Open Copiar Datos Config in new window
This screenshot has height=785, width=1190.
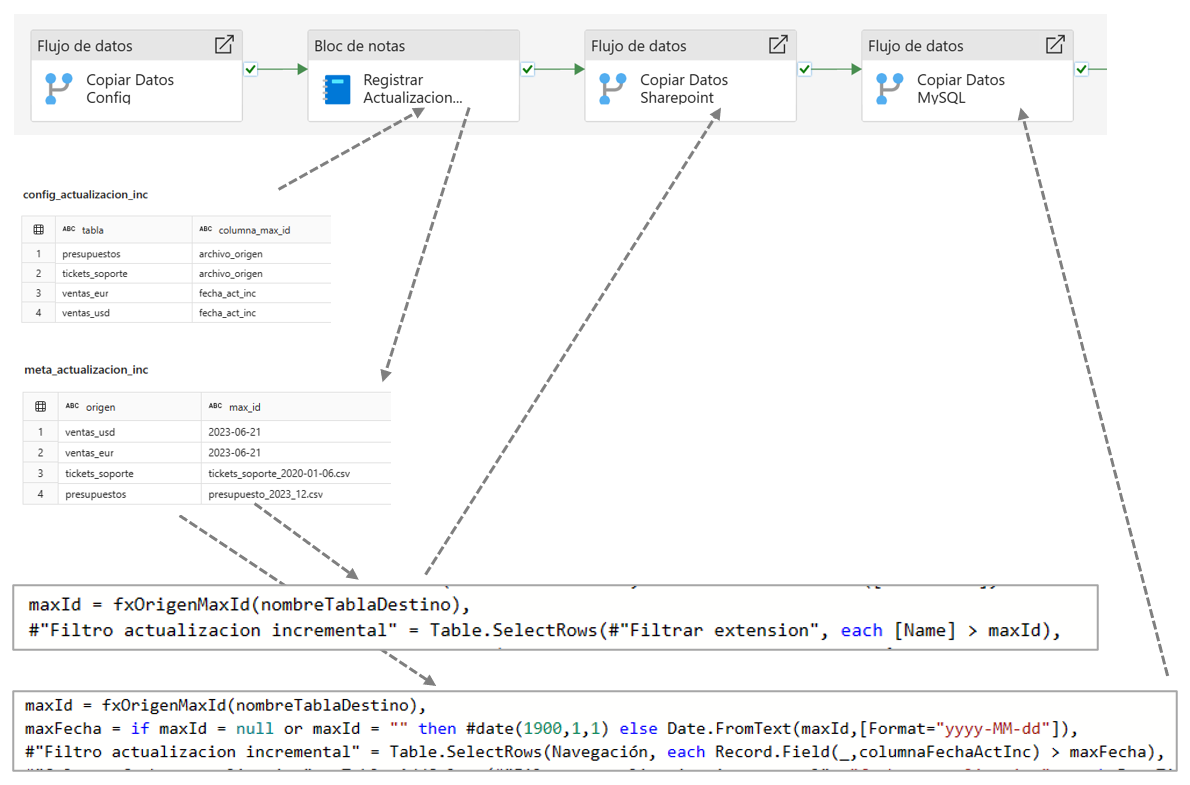pos(224,45)
